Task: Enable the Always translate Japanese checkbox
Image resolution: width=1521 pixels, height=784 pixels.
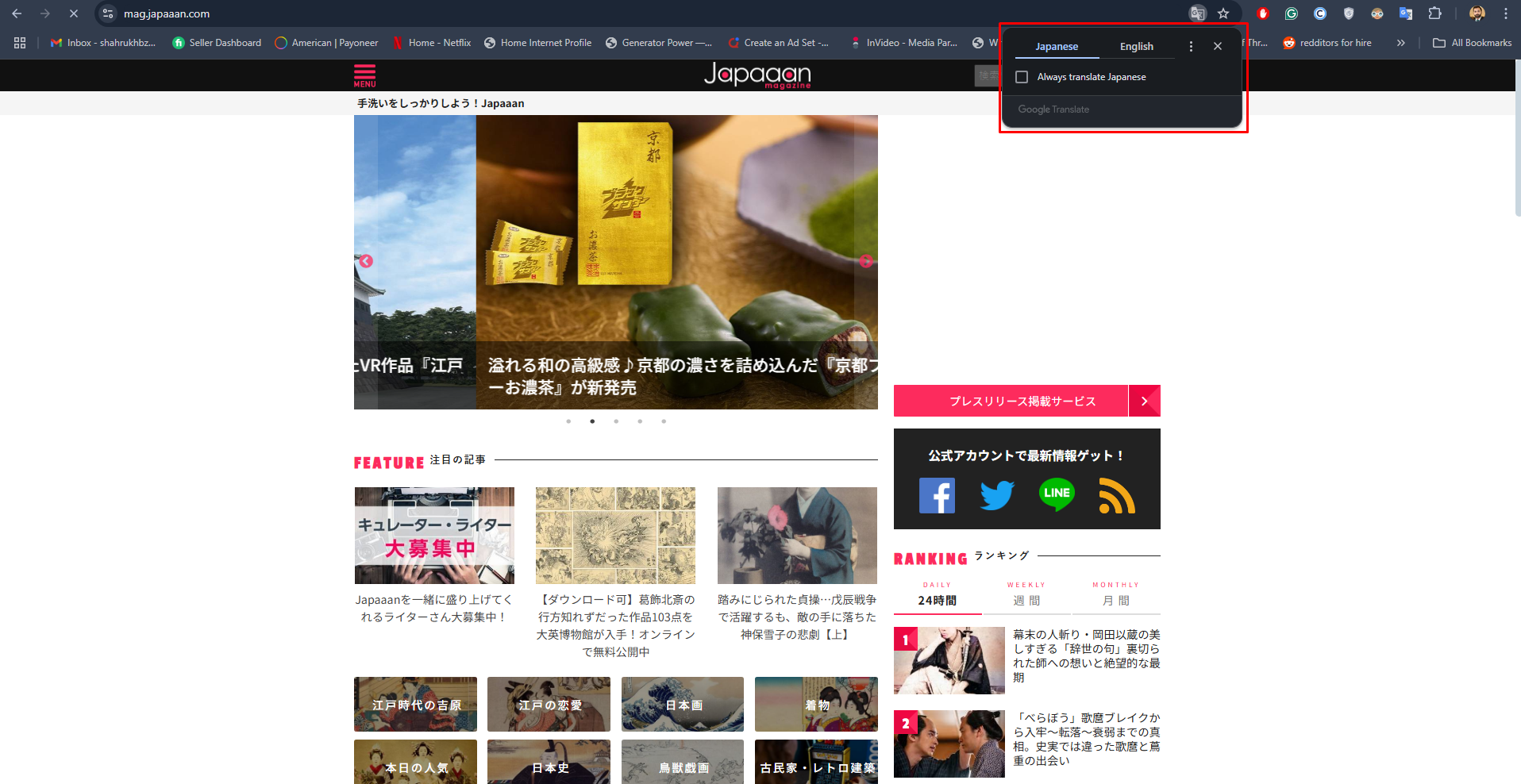Action: coord(1022,76)
